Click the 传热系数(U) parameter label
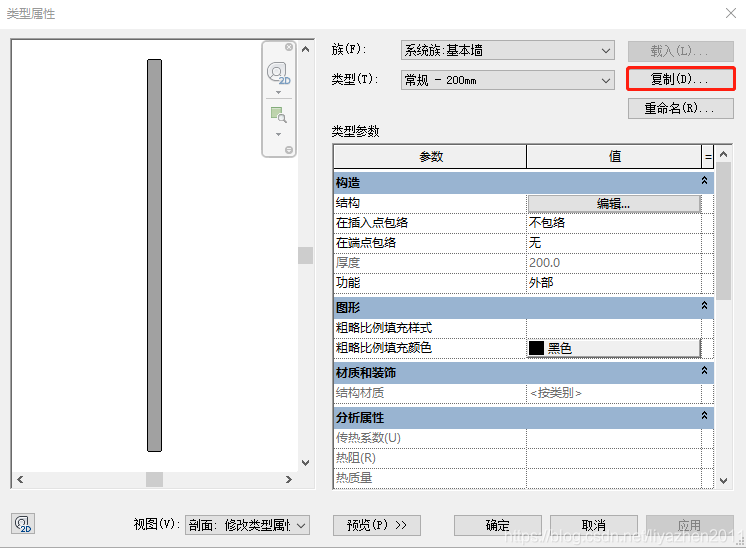746x548 pixels. pyautogui.click(x=368, y=438)
